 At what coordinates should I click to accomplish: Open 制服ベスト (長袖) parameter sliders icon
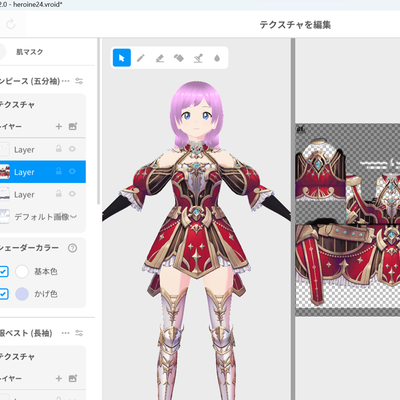point(79,333)
